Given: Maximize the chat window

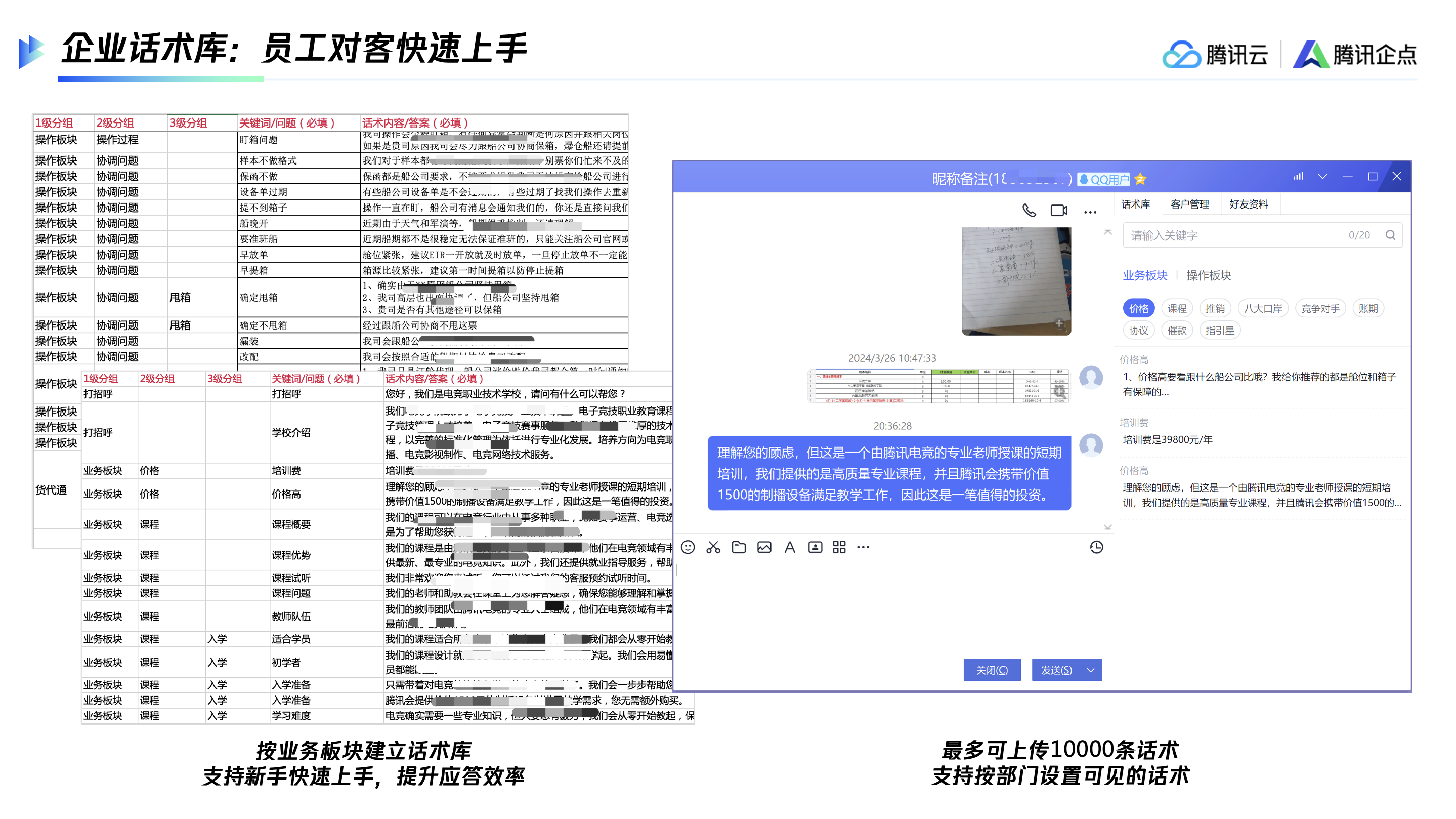Looking at the screenshot, I should pyautogui.click(x=1373, y=177).
